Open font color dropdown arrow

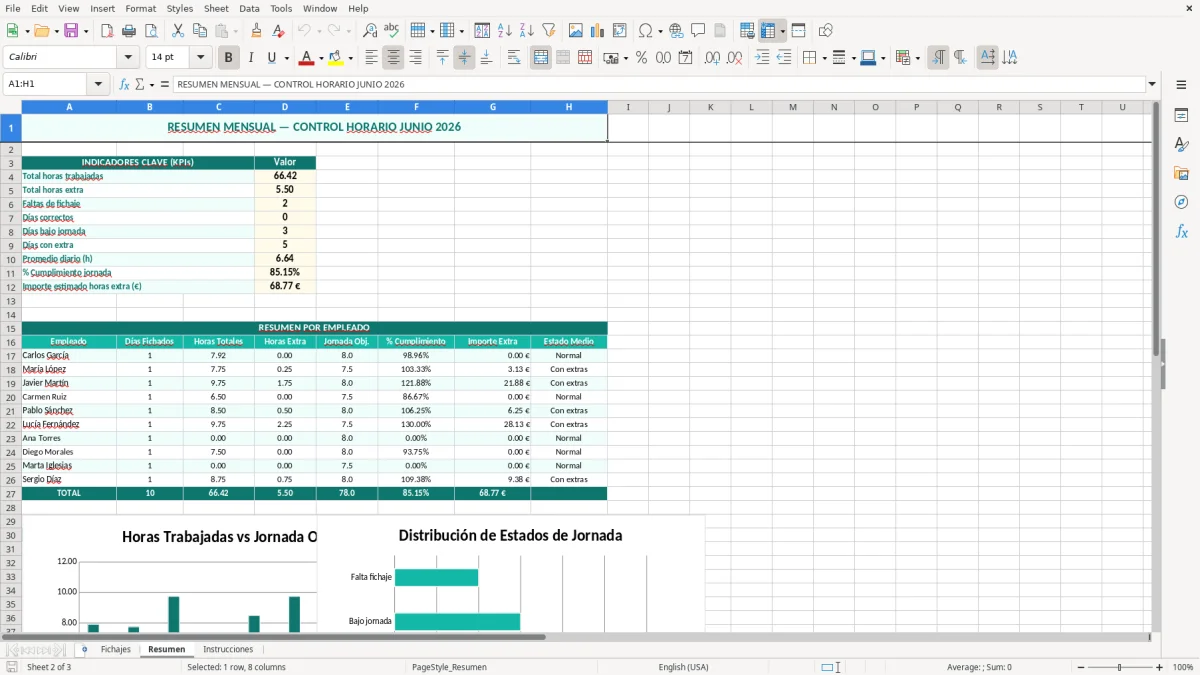coord(322,58)
